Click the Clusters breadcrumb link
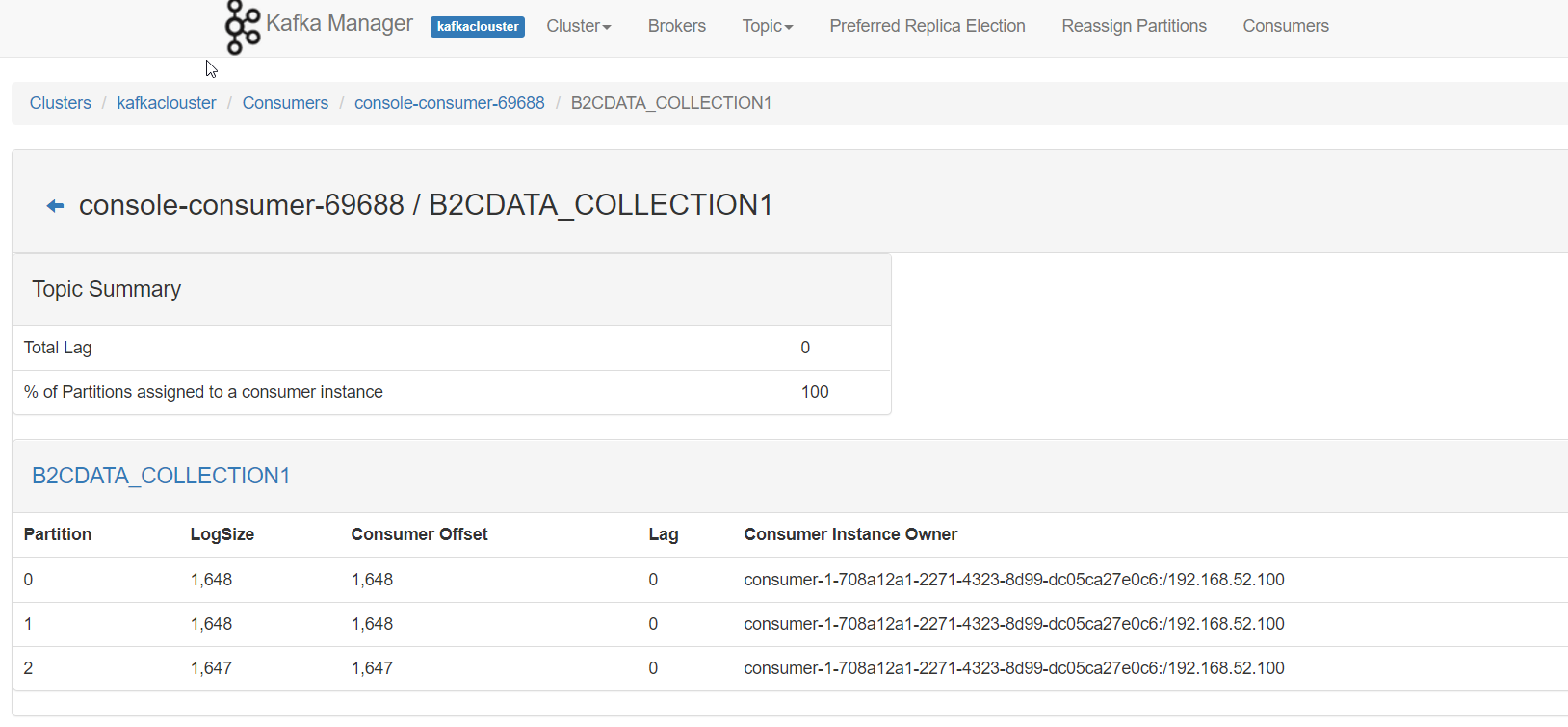Viewport: 1568px width, 727px height. pos(60,102)
